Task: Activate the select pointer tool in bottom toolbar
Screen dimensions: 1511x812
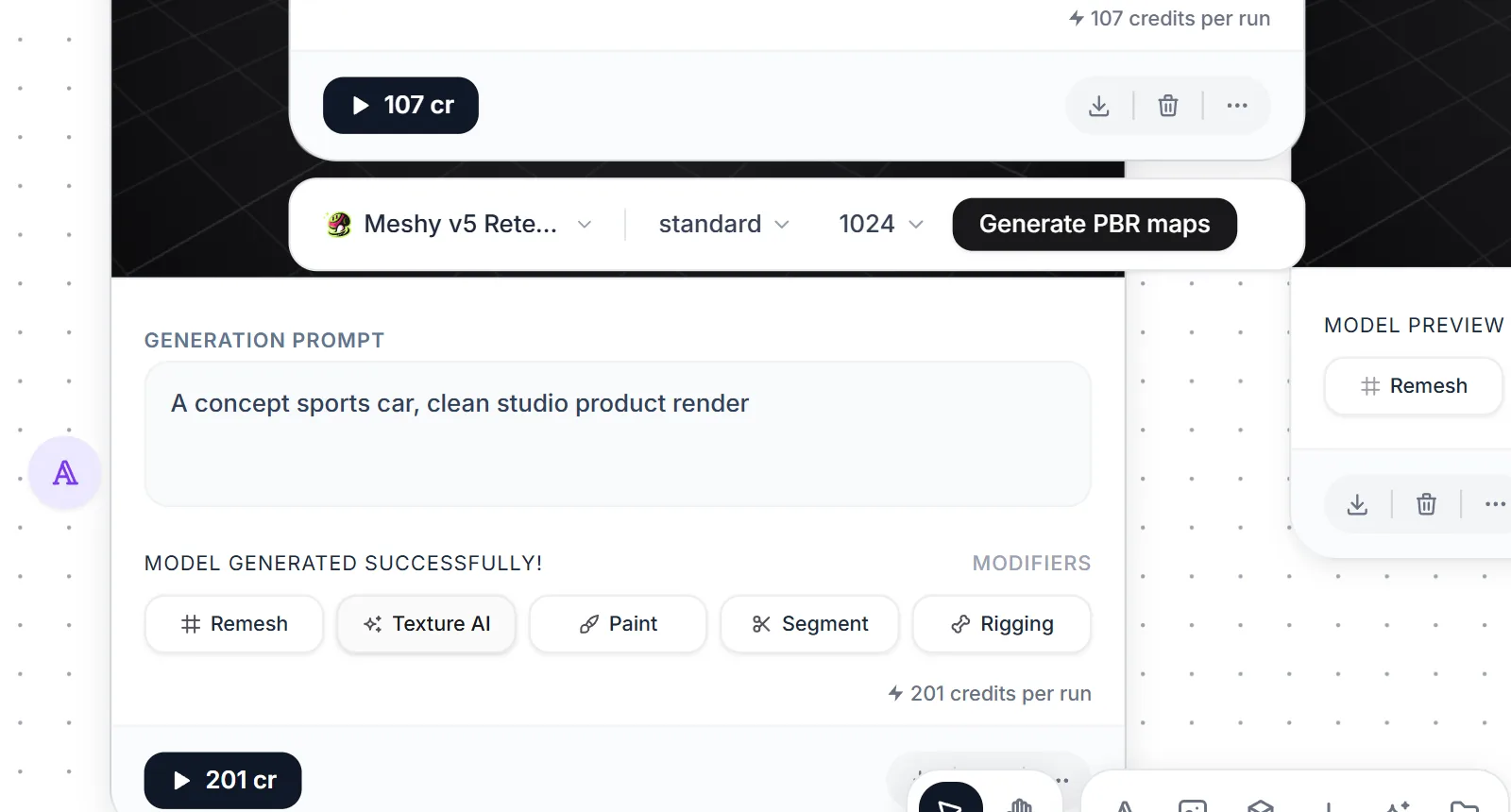Action: pos(950,800)
